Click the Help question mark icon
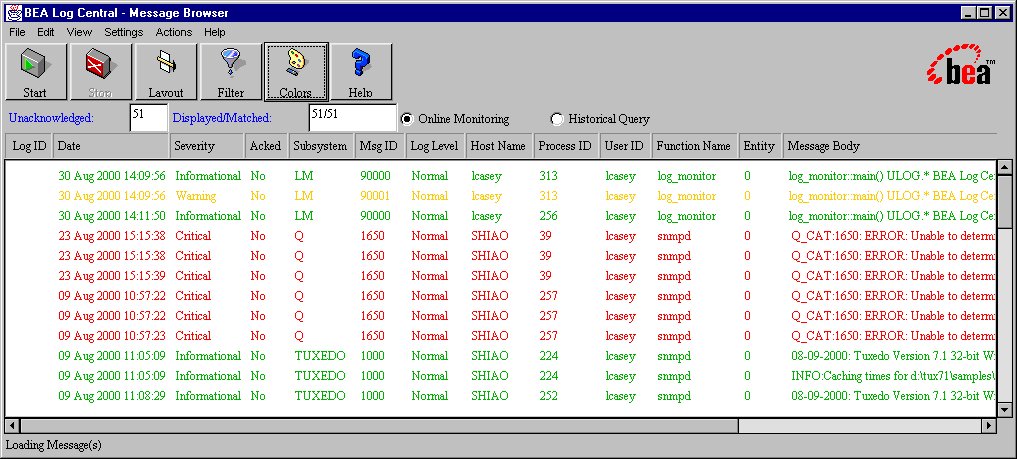The image size is (1017, 459). tap(361, 72)
